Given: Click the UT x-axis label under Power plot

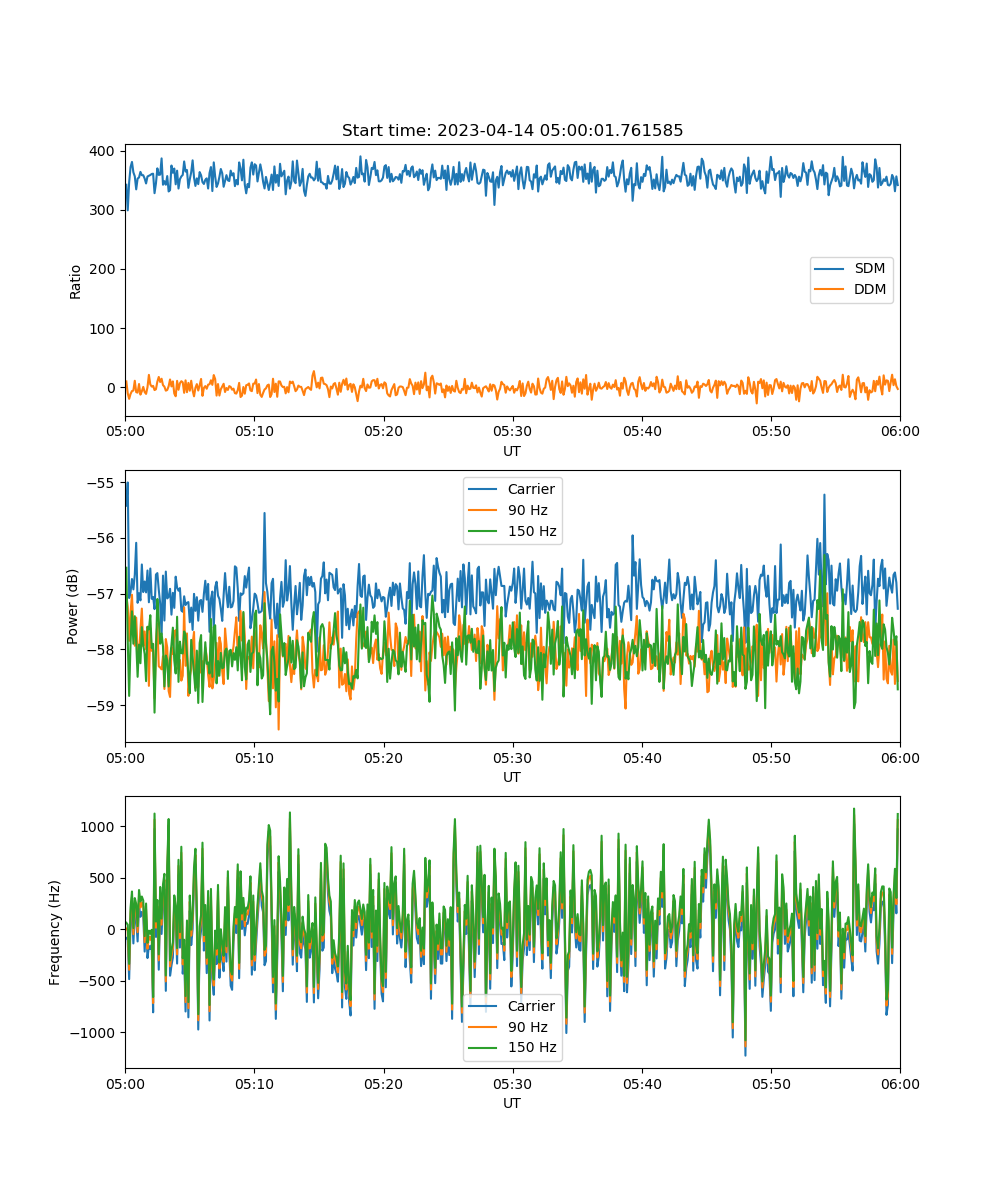Looking at the screenshot, I should click(x=512, y=777).
